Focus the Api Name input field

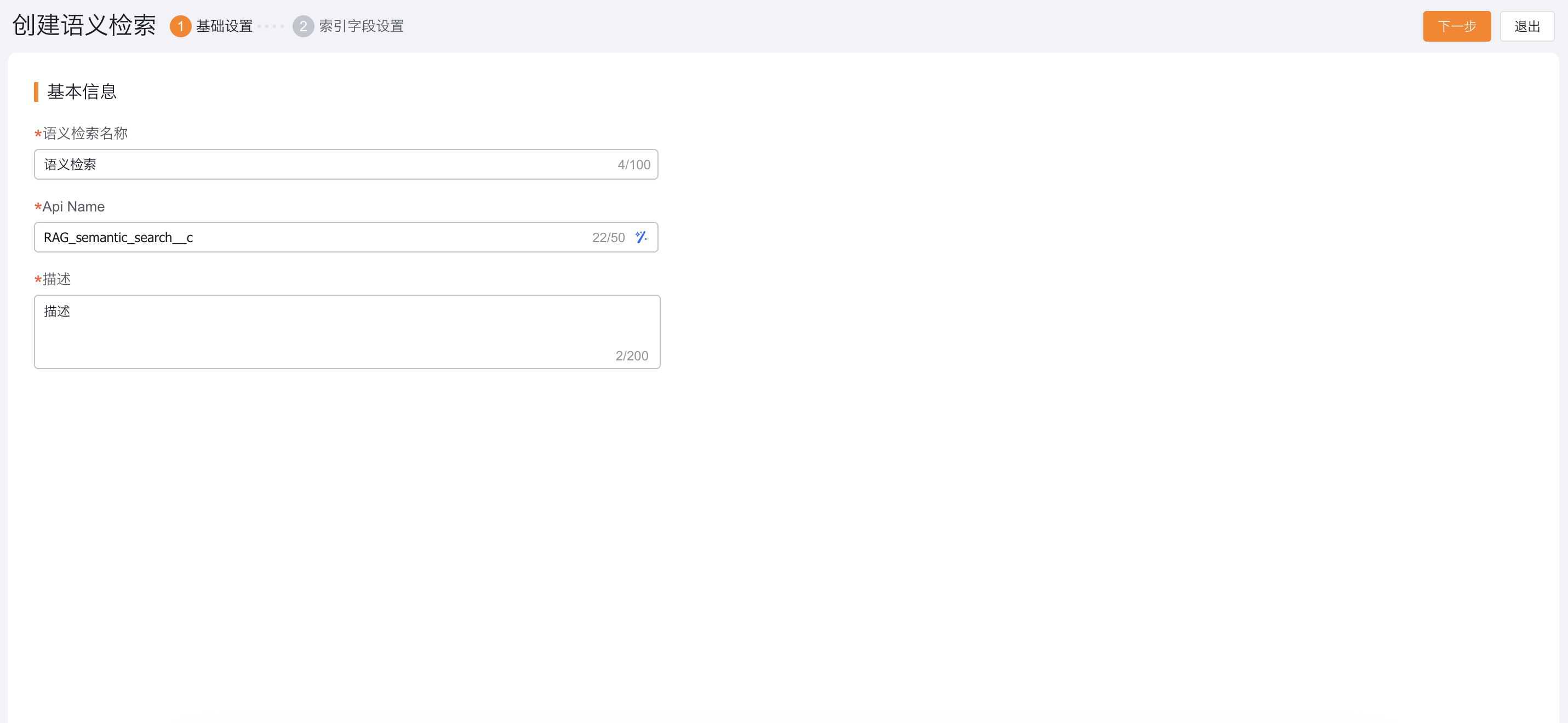click(x=346, y=237)
